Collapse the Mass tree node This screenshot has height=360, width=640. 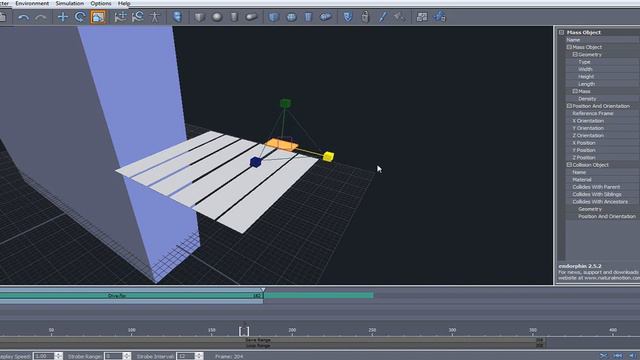575,91
